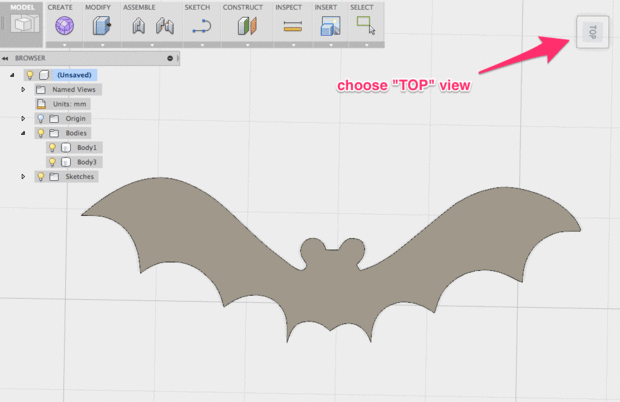Screen dimensions: 620x402
Task: Click the MODIFY menu label
Action: [x=98, y=7]
